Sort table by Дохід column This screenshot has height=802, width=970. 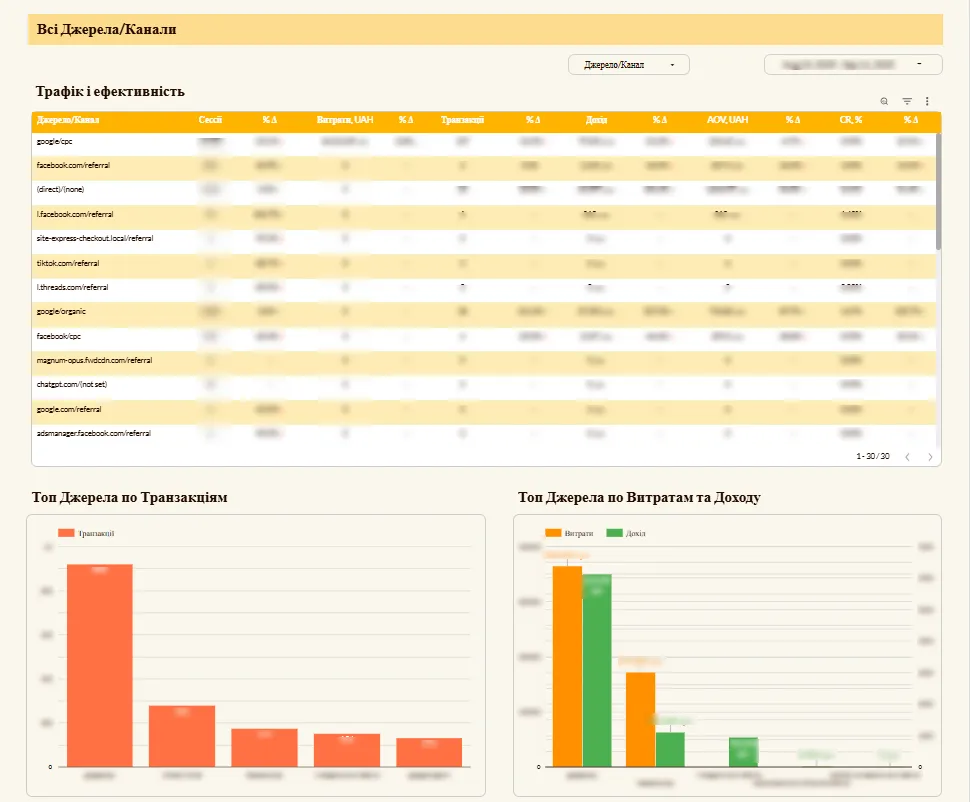pos(596,120)
